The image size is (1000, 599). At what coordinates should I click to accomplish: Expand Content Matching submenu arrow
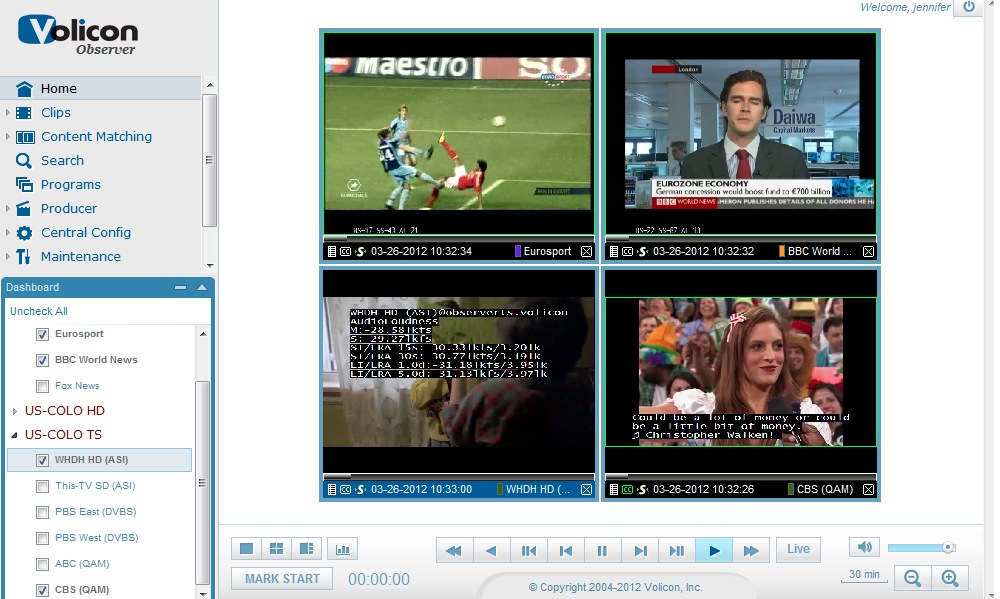click(7, 137)
